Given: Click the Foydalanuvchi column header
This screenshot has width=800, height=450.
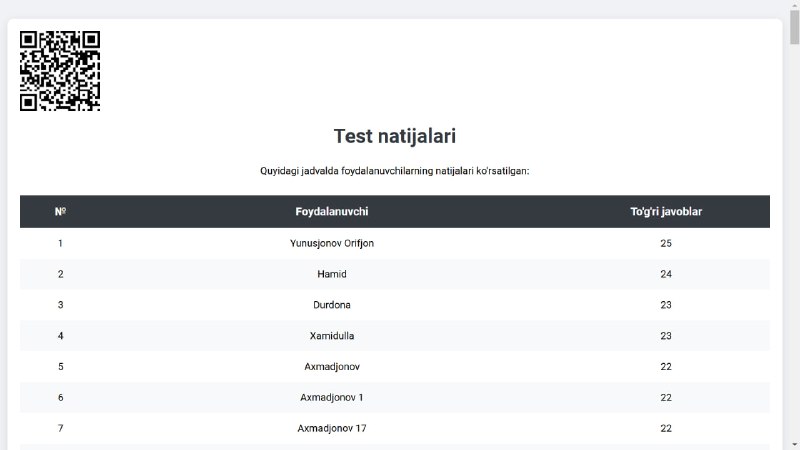Looking at the screenshot, I should (332, 212).
